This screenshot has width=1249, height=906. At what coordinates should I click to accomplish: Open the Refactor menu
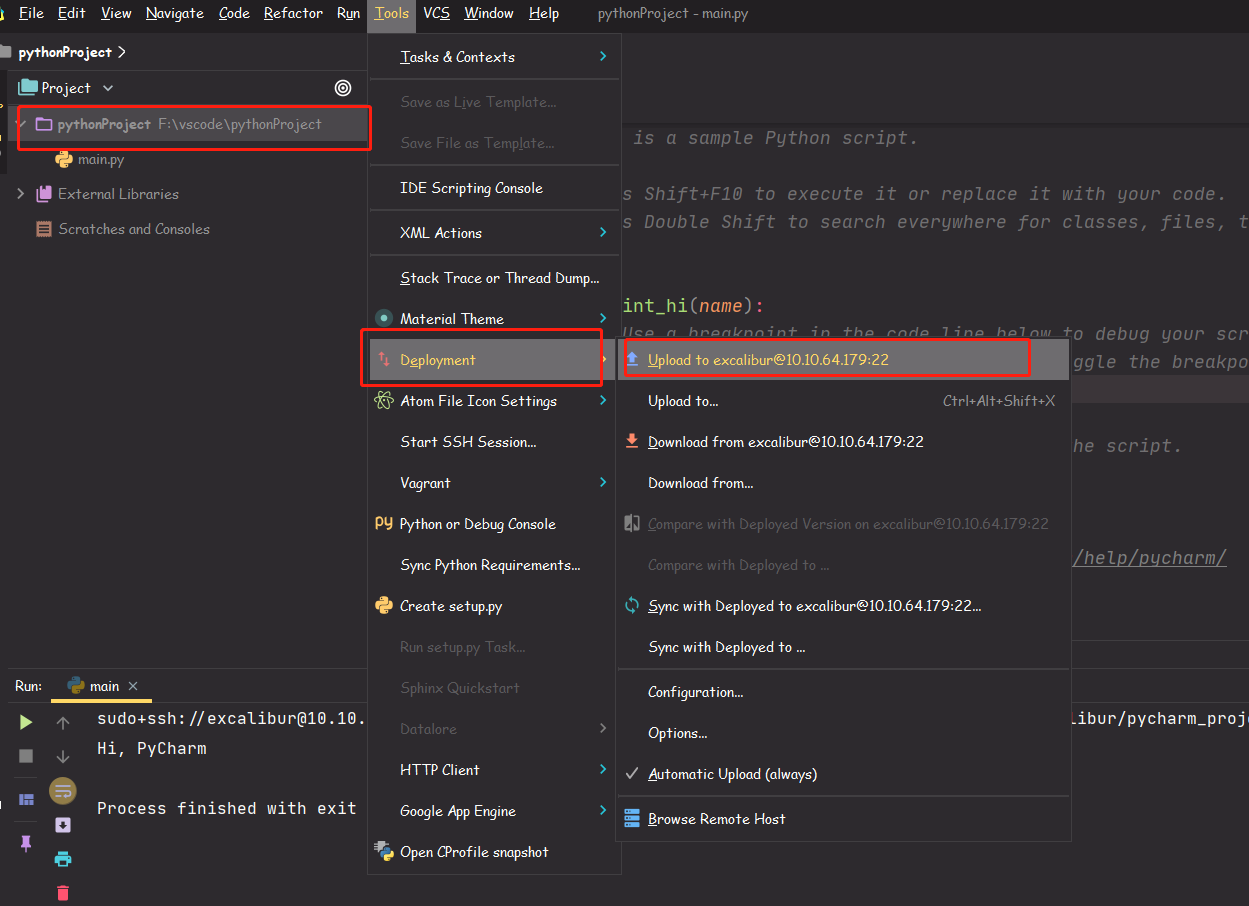coord(293,13)
